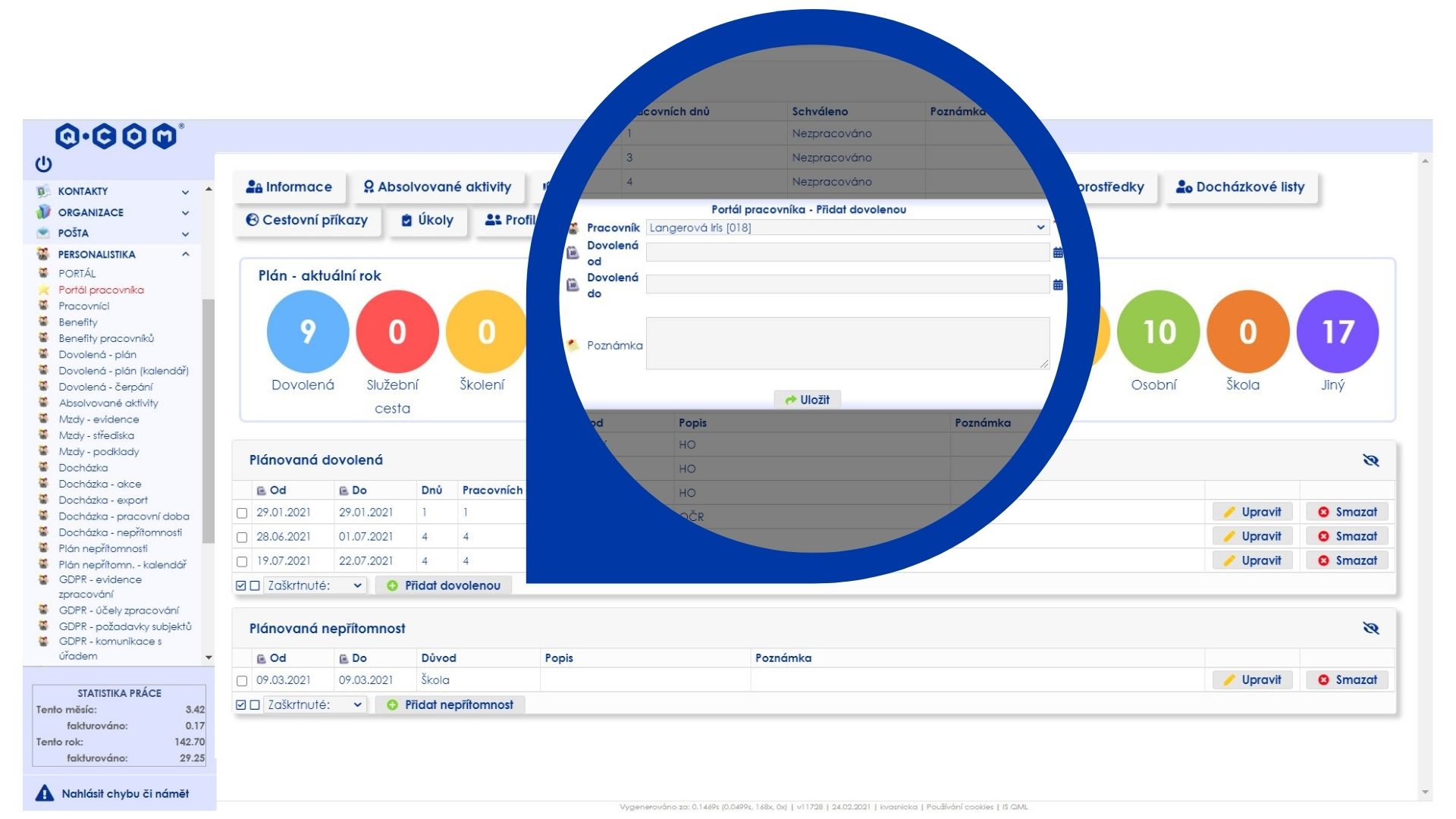Click the Pracovník person icon in the dialog
Viewport: 1456px width, 819px height.
pyautogui.click(x=573, y=227)
